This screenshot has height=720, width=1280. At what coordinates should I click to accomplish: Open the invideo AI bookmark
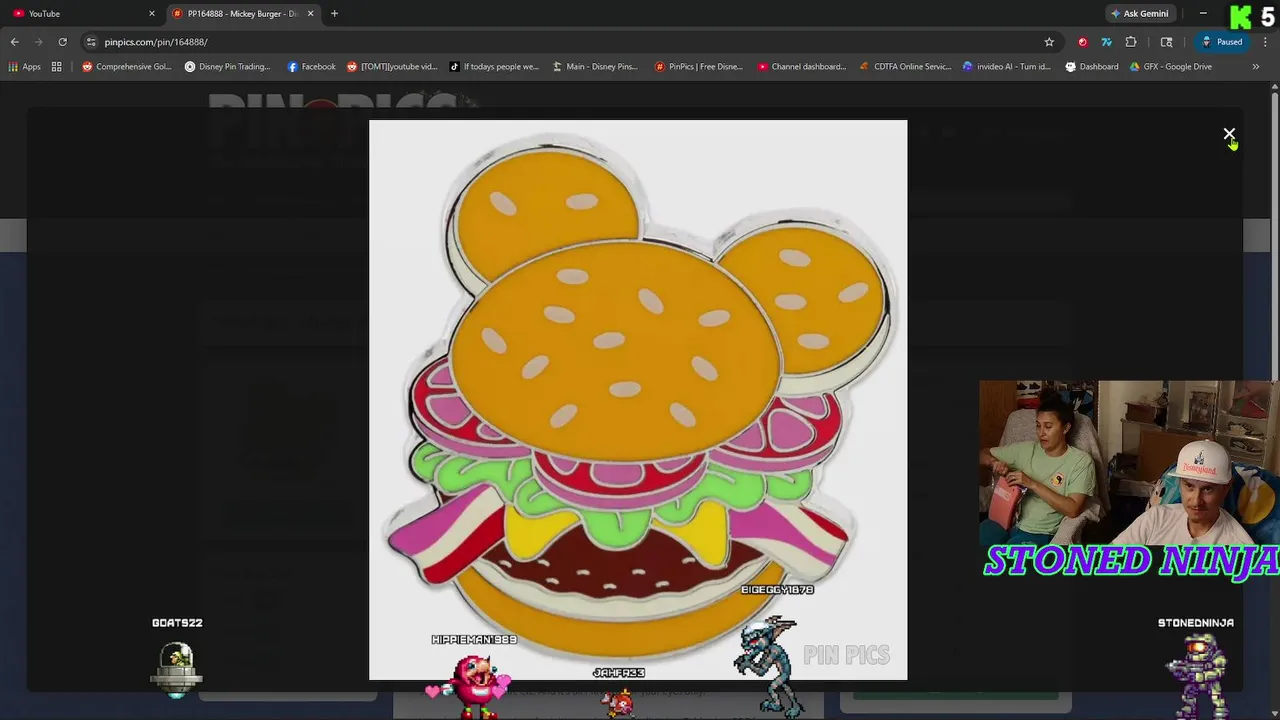(x=1007, y=67)
